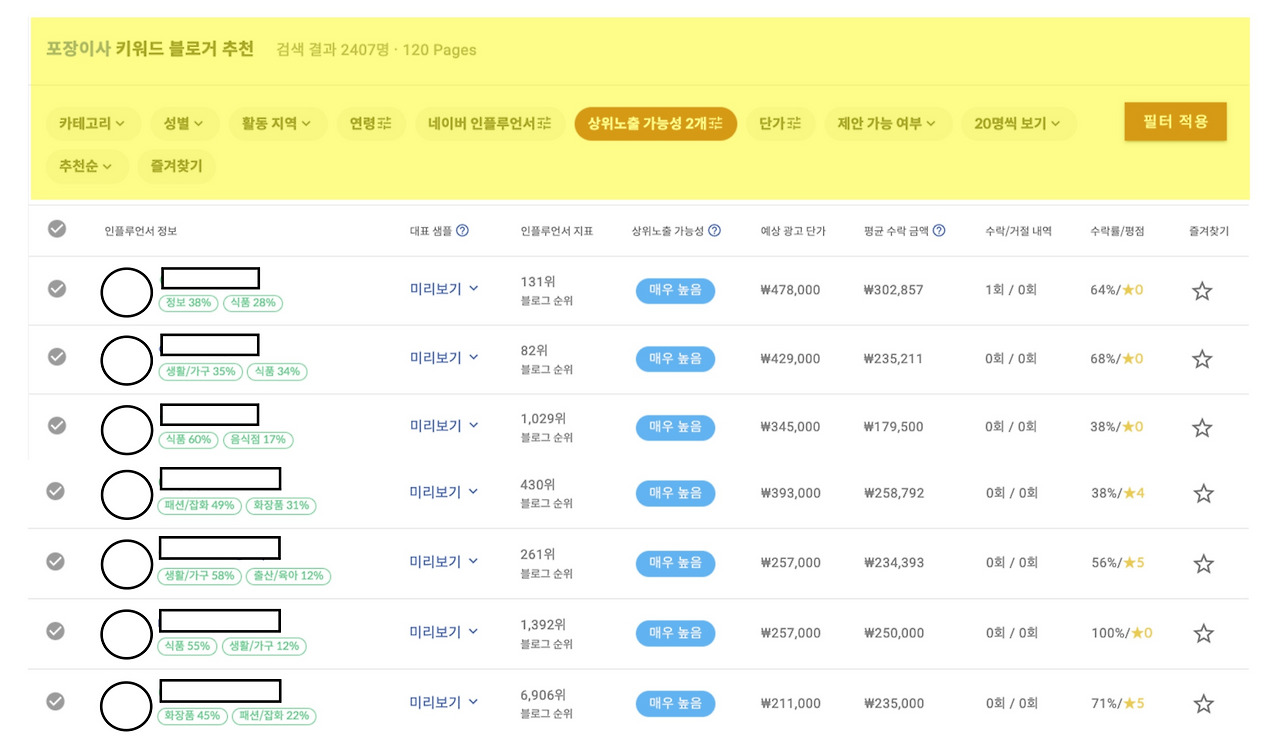Change the 20명씩 보기 page size

[x=1018, y=124]
